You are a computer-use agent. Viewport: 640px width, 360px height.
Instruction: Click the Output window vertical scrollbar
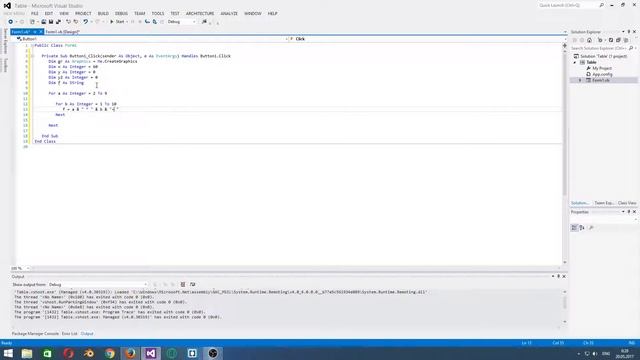[565, 306]
